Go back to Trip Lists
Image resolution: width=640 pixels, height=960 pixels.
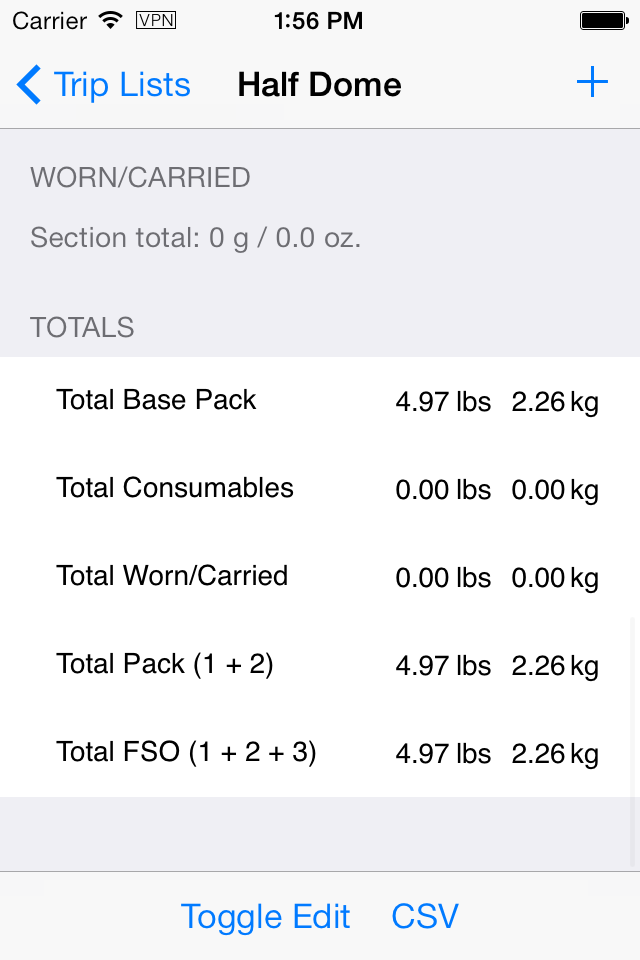(x=104, y=84)
